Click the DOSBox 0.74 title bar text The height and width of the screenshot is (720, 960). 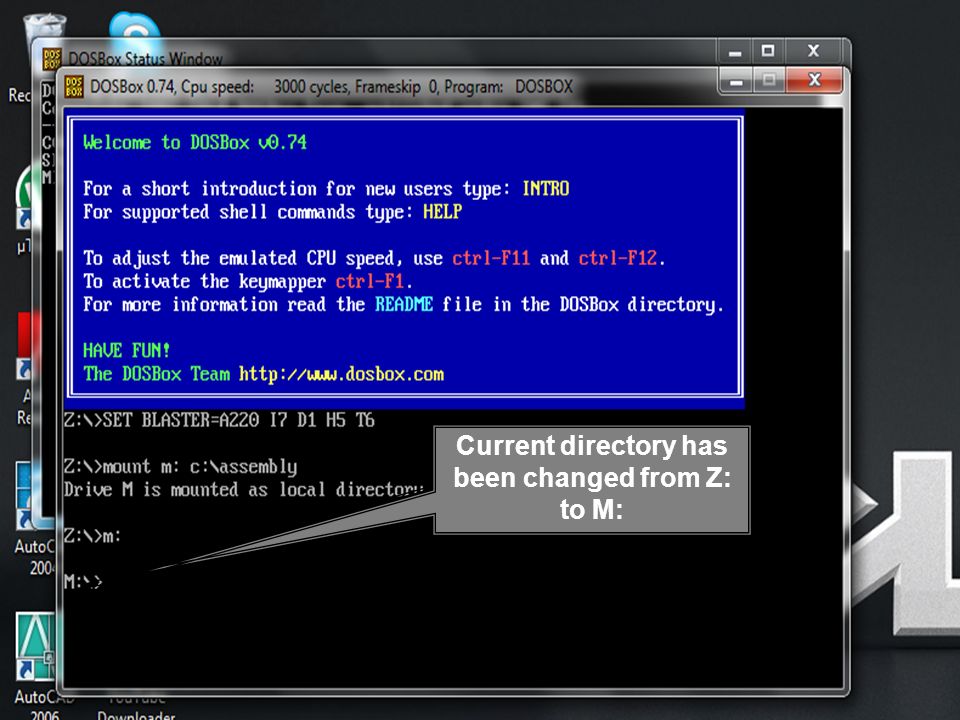pyautogui.click(x=331, y=87)
